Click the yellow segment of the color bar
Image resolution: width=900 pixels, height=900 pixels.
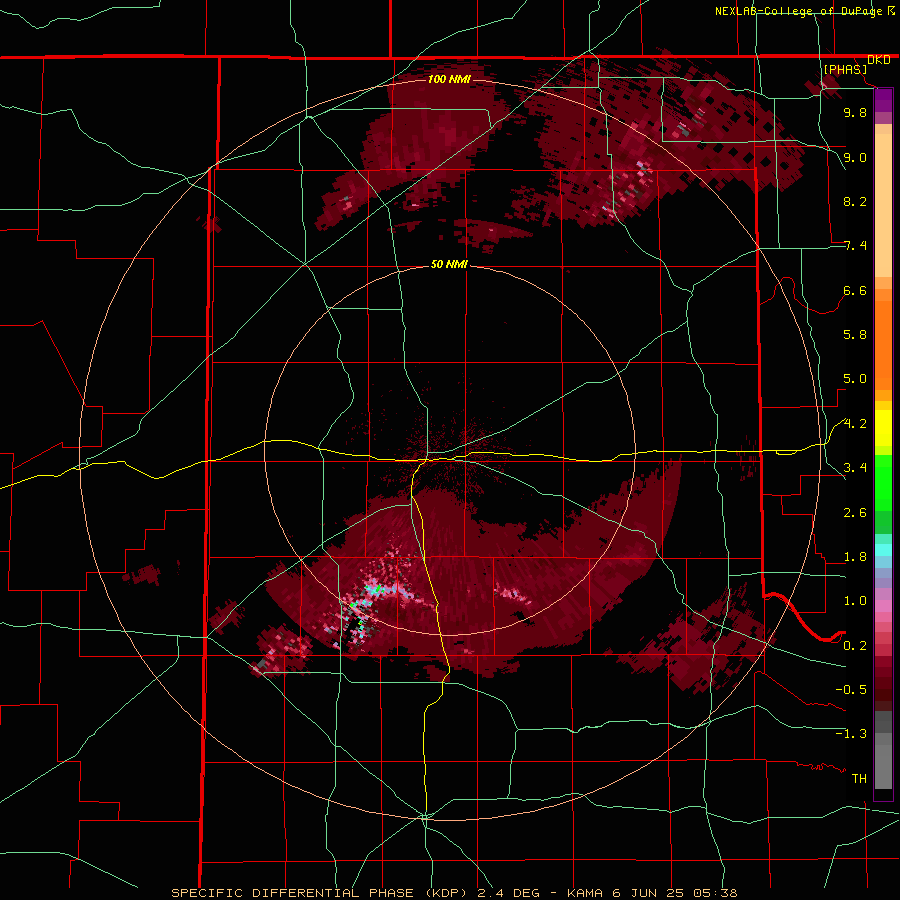[x=883, y=428]
